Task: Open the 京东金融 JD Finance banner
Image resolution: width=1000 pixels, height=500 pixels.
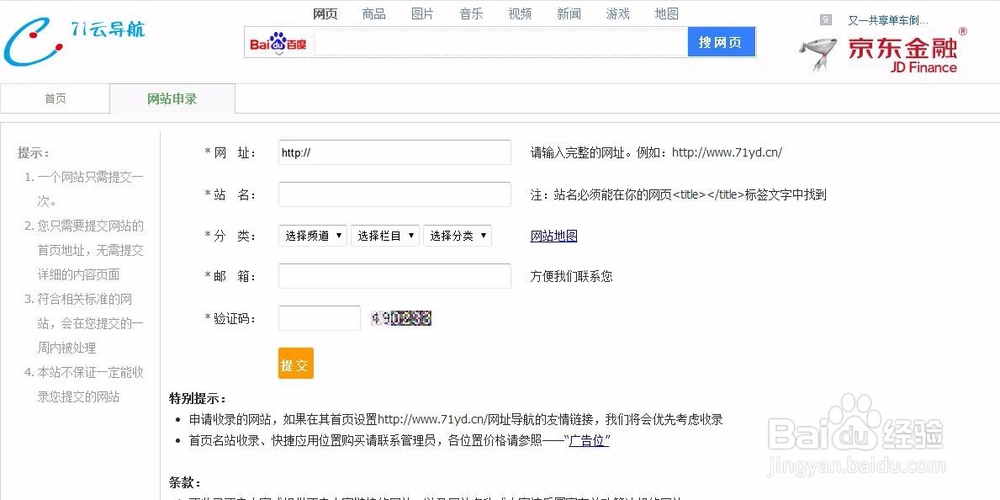Action: (883, 52)
